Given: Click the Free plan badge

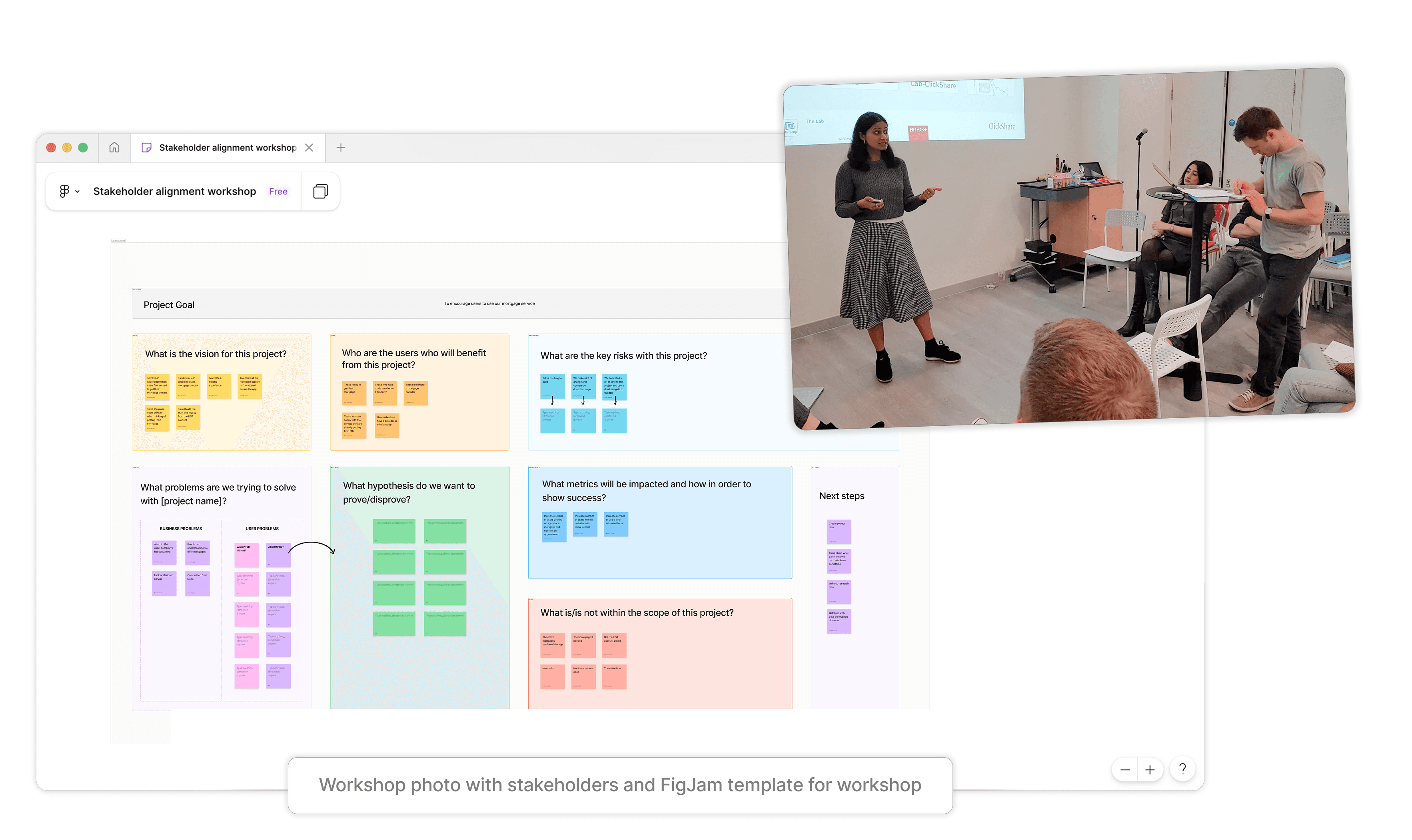Looking at the screenshot, I should [278, 192].
